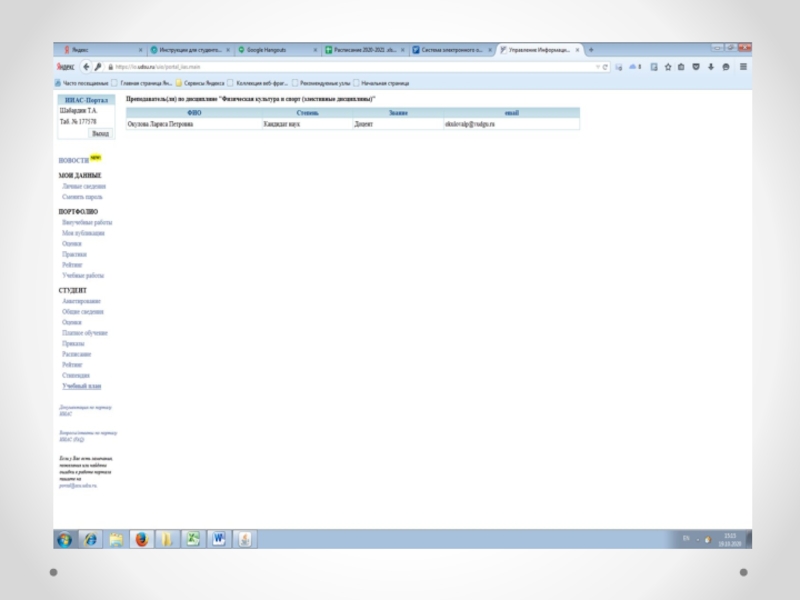Reload the page with the refresh icon

(605, 67)
